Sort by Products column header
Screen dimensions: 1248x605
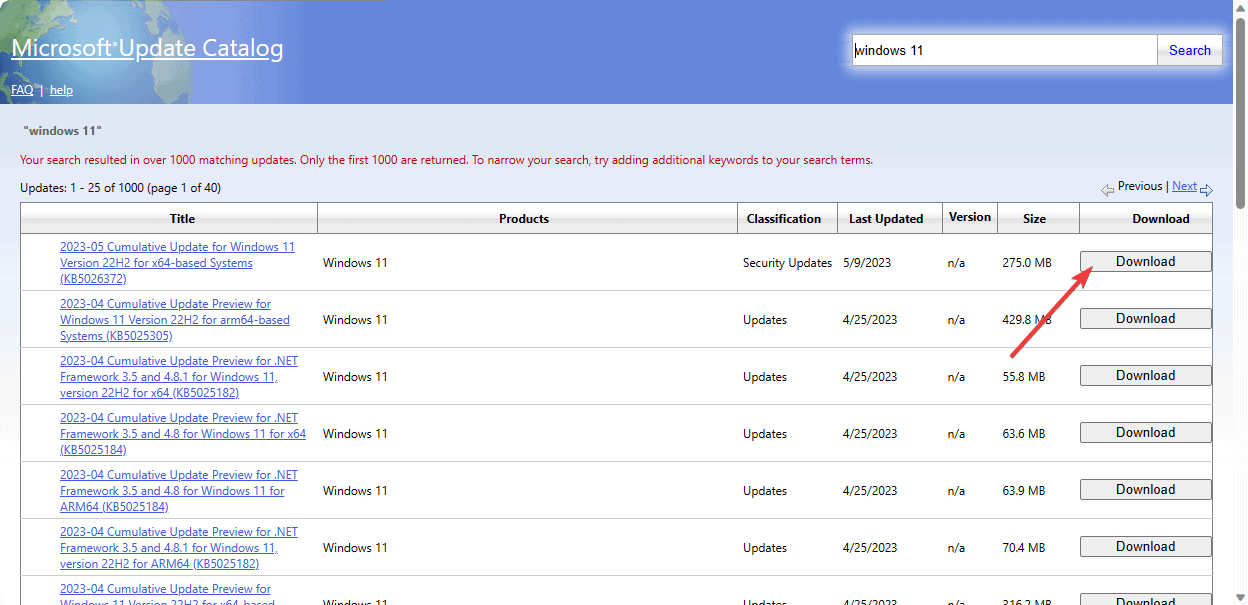pyautogui.click(x=524, y=218)
